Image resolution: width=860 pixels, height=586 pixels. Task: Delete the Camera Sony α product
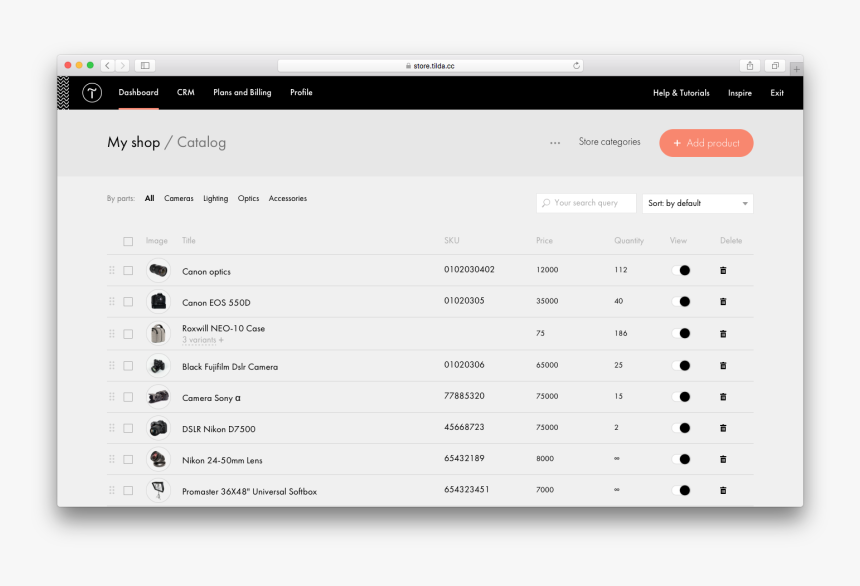(x=723, y=397)
